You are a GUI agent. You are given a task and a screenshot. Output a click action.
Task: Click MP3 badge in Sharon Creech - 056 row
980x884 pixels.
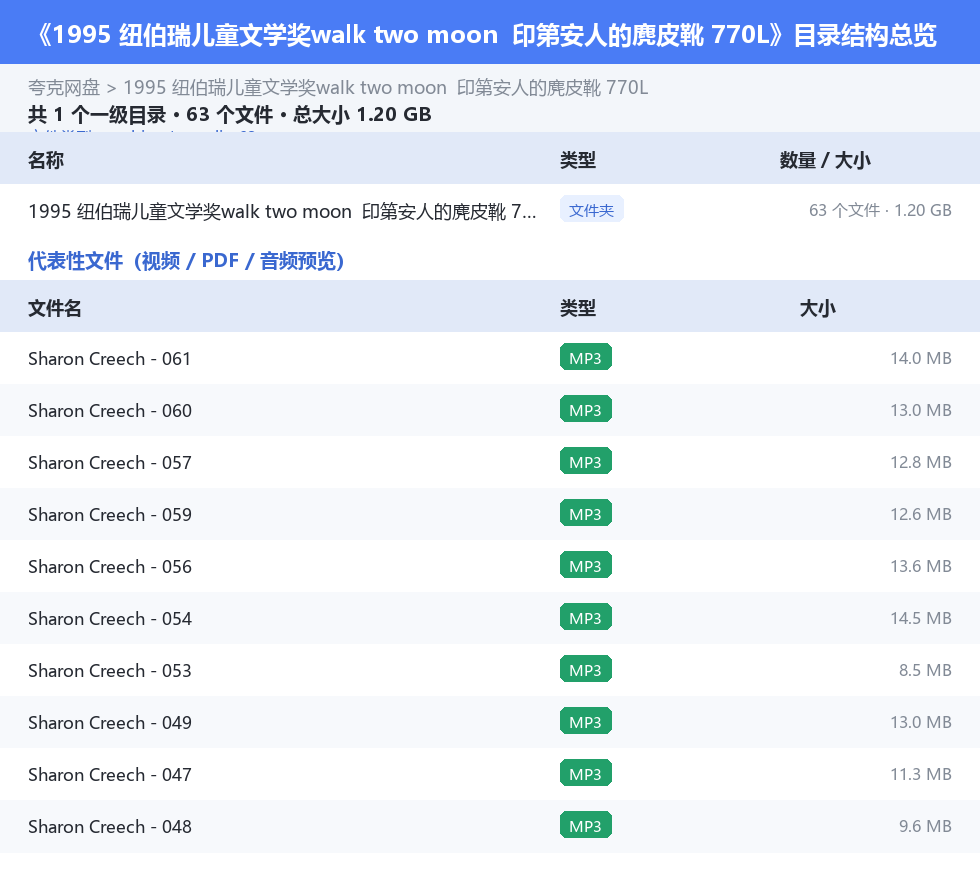586,565
